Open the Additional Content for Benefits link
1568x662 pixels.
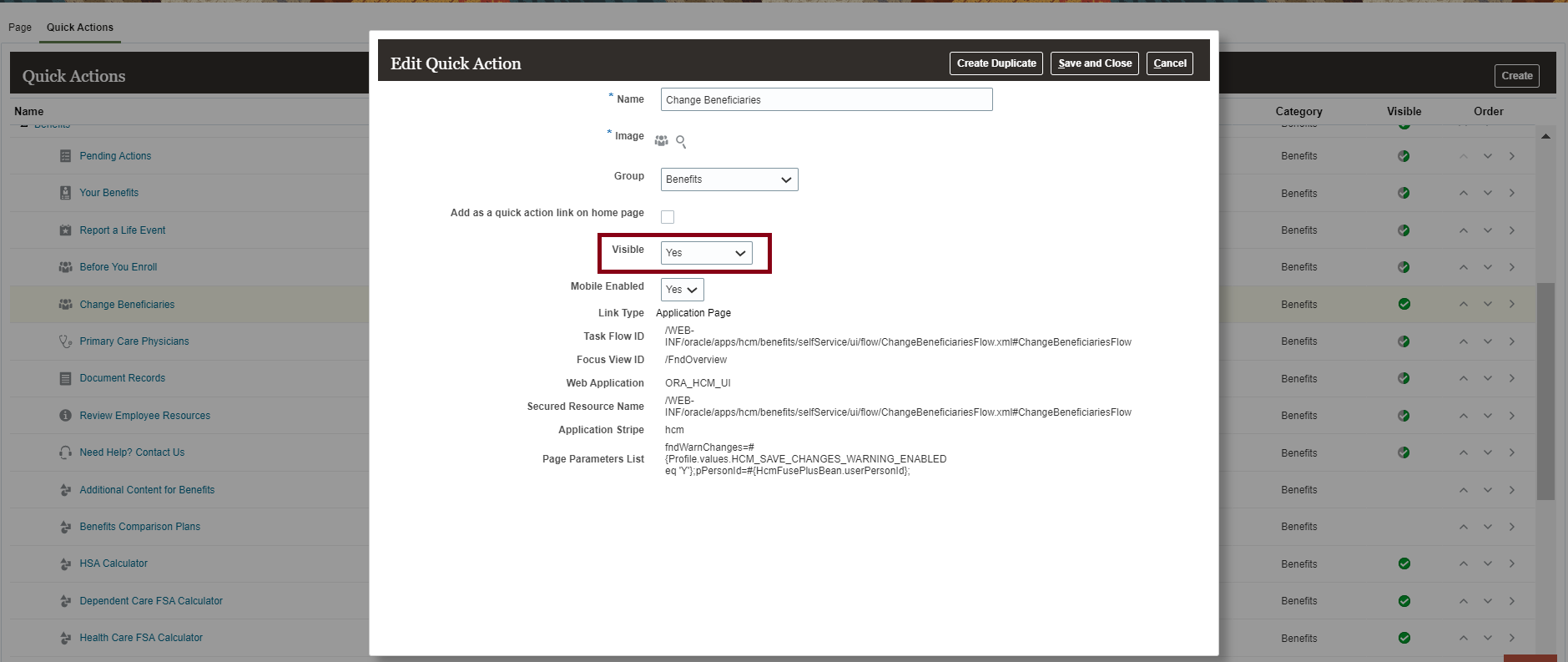pyautogui.click(x=147, y=490)
